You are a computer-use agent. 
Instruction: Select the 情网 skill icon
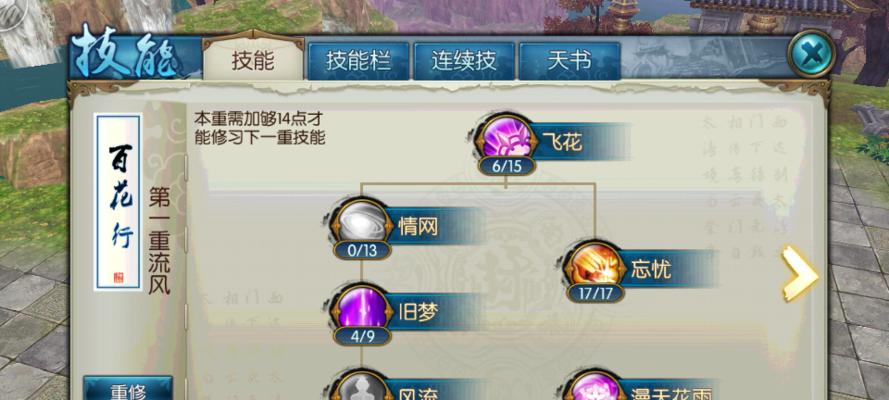(x=362, y=224)
